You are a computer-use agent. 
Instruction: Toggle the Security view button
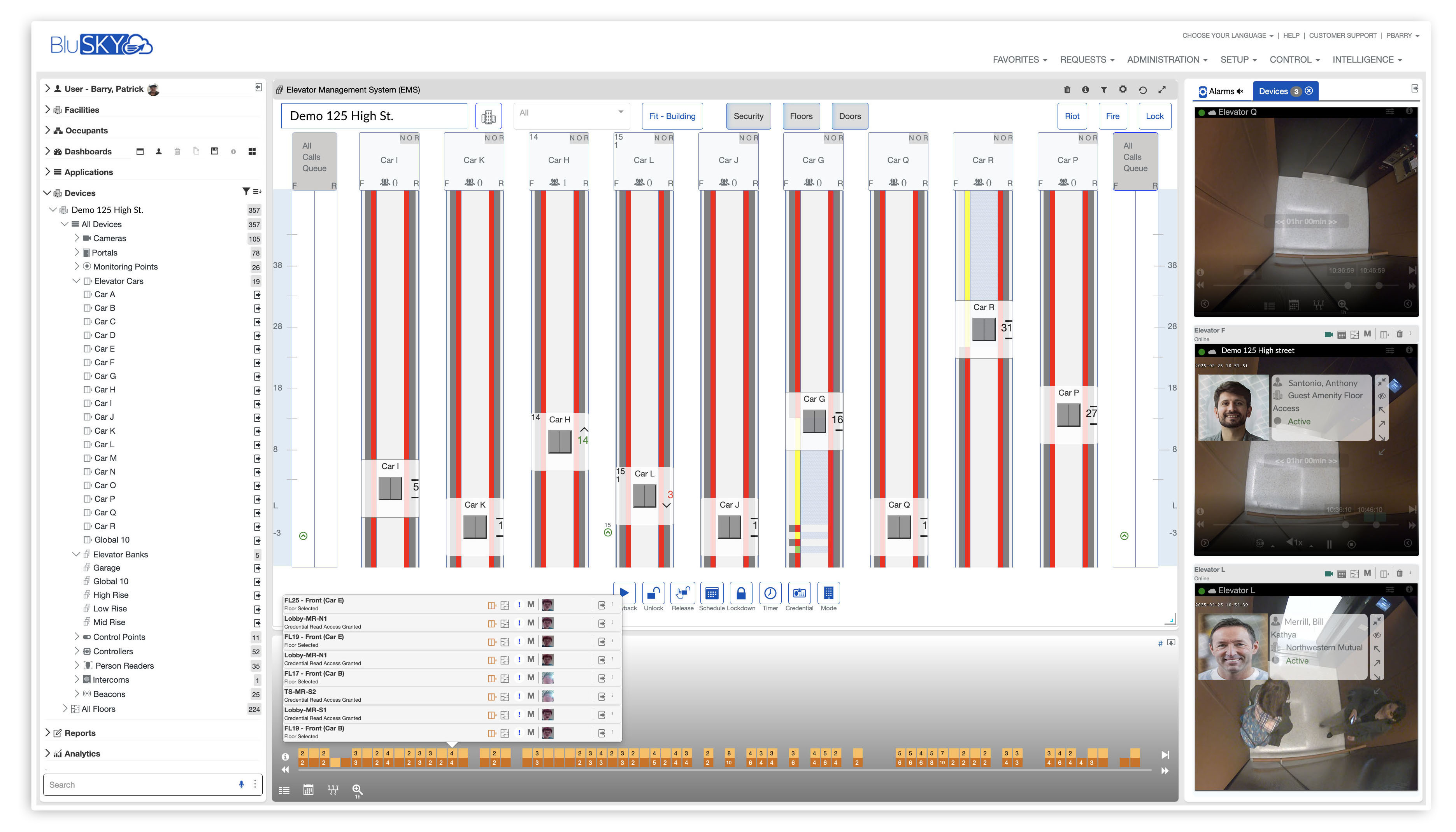[748, 116]
